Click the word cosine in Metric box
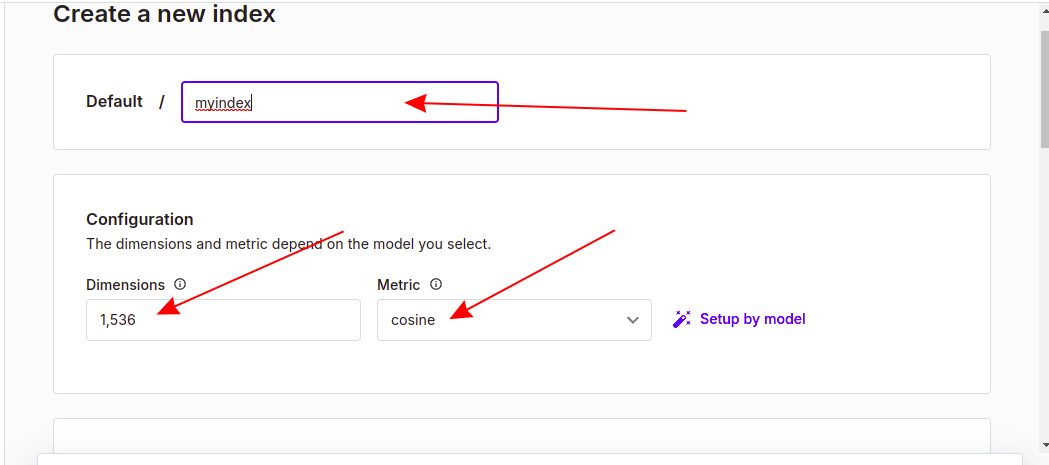The width and height of the screenshot is (1049, 465). point(413,321)
